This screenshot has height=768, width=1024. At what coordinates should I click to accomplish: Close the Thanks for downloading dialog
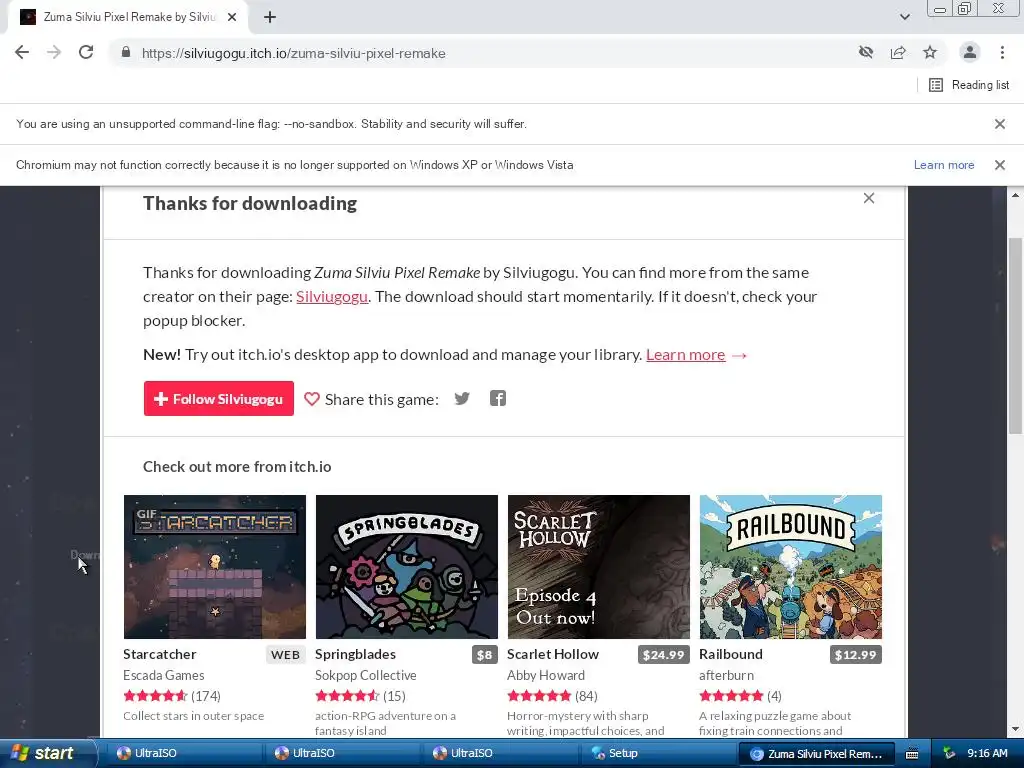point(869,198)
